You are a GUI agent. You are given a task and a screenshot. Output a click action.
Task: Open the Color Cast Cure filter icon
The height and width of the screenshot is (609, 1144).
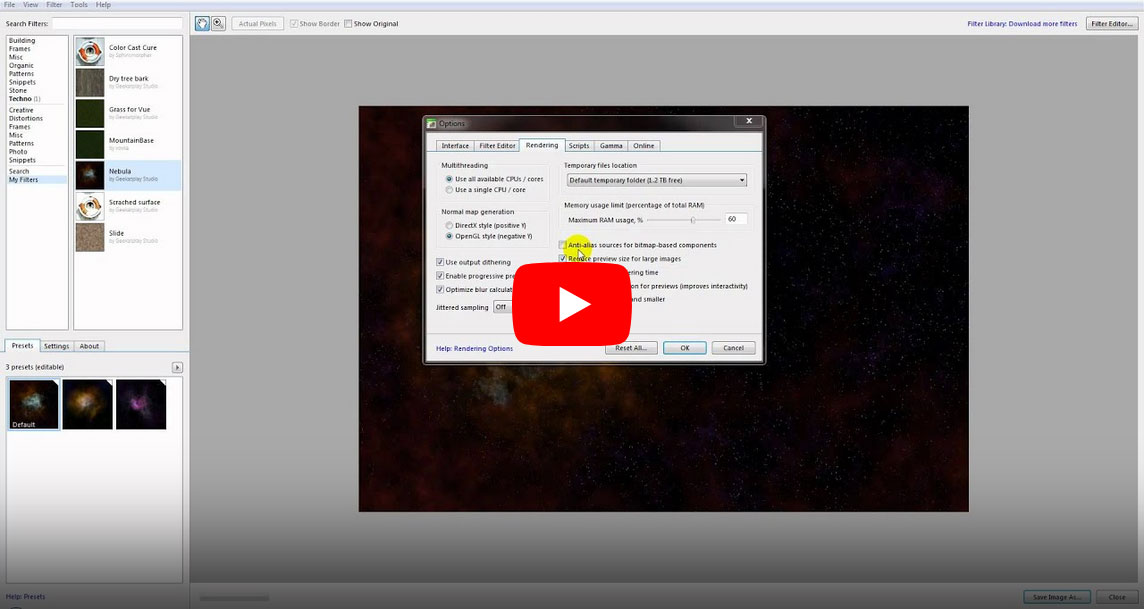point(90,51)
